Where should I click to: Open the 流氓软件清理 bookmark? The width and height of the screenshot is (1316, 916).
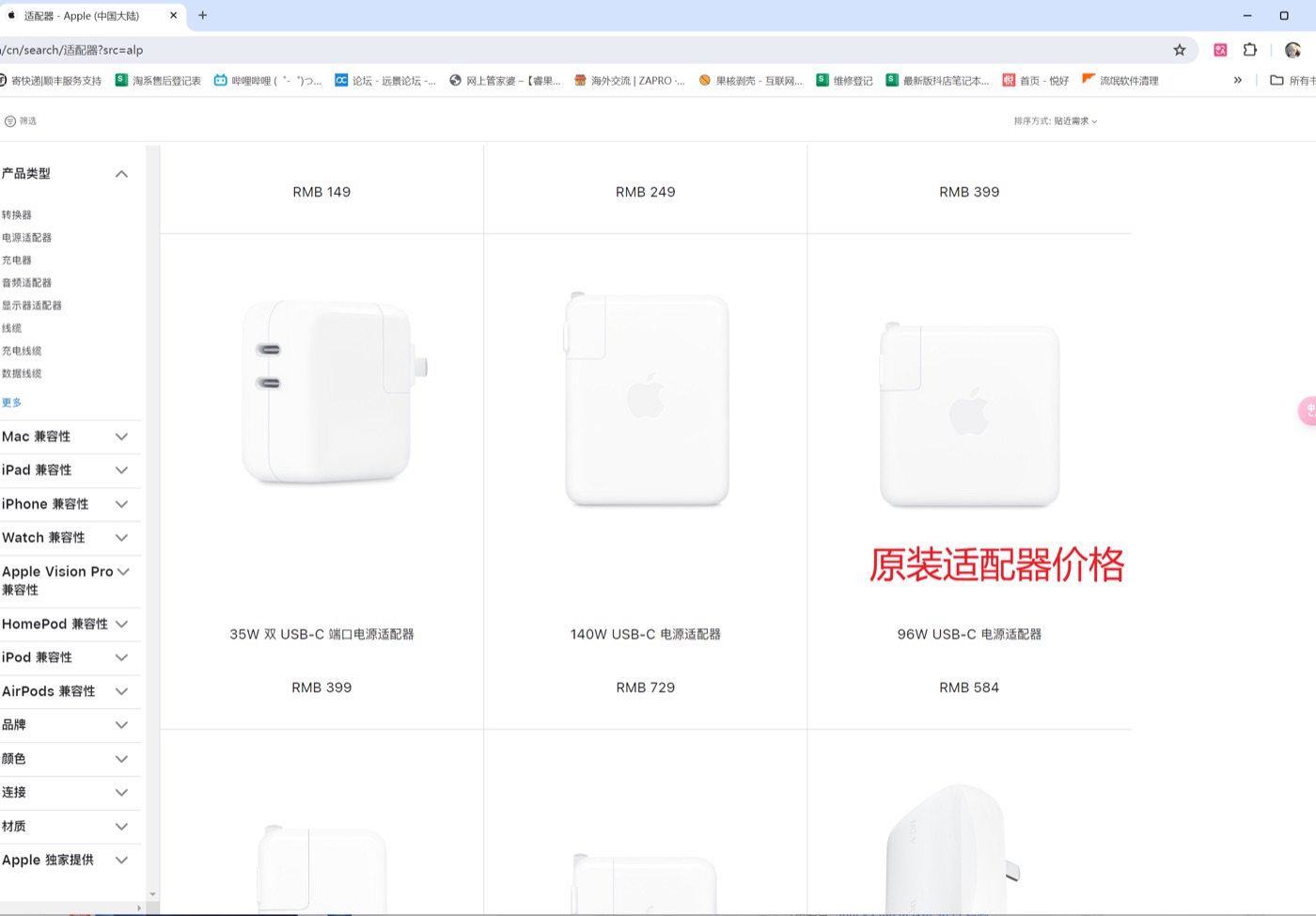1120,80
